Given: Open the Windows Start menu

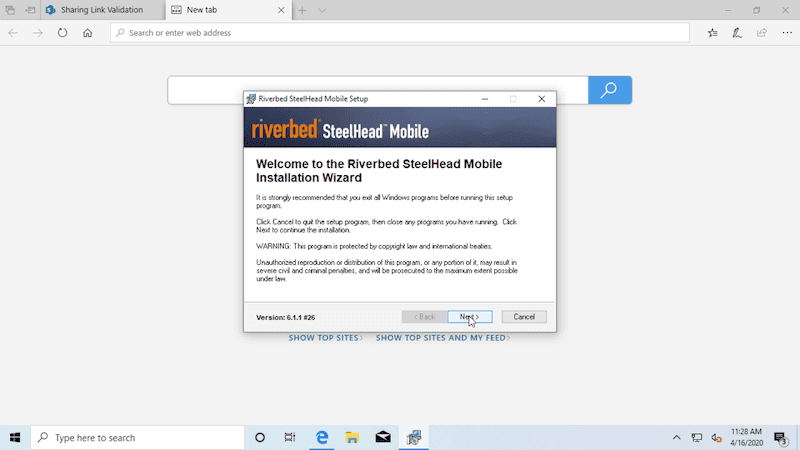Looking at the screenshot, I should click(15, 437).
